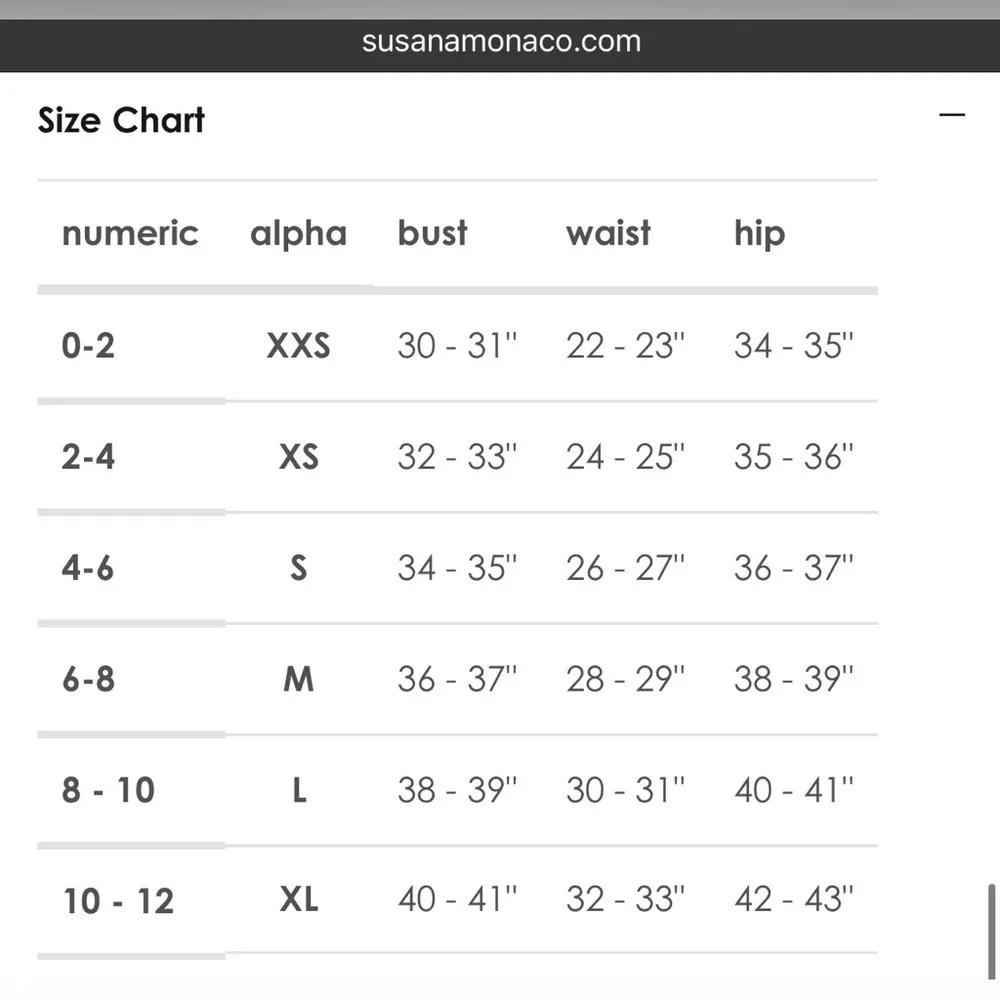Click the bust column header
Image resolution: width=1000 pixels, height=1000 pixels.
432,234
